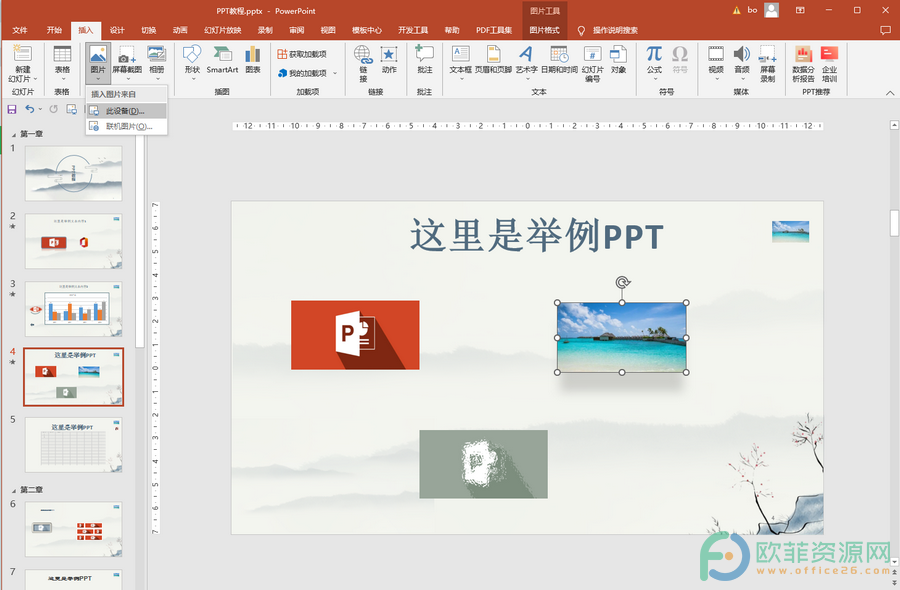Click the 链接 hyperlink icon
Viewport: 900px width, 590px height.
tap(363, 55)
